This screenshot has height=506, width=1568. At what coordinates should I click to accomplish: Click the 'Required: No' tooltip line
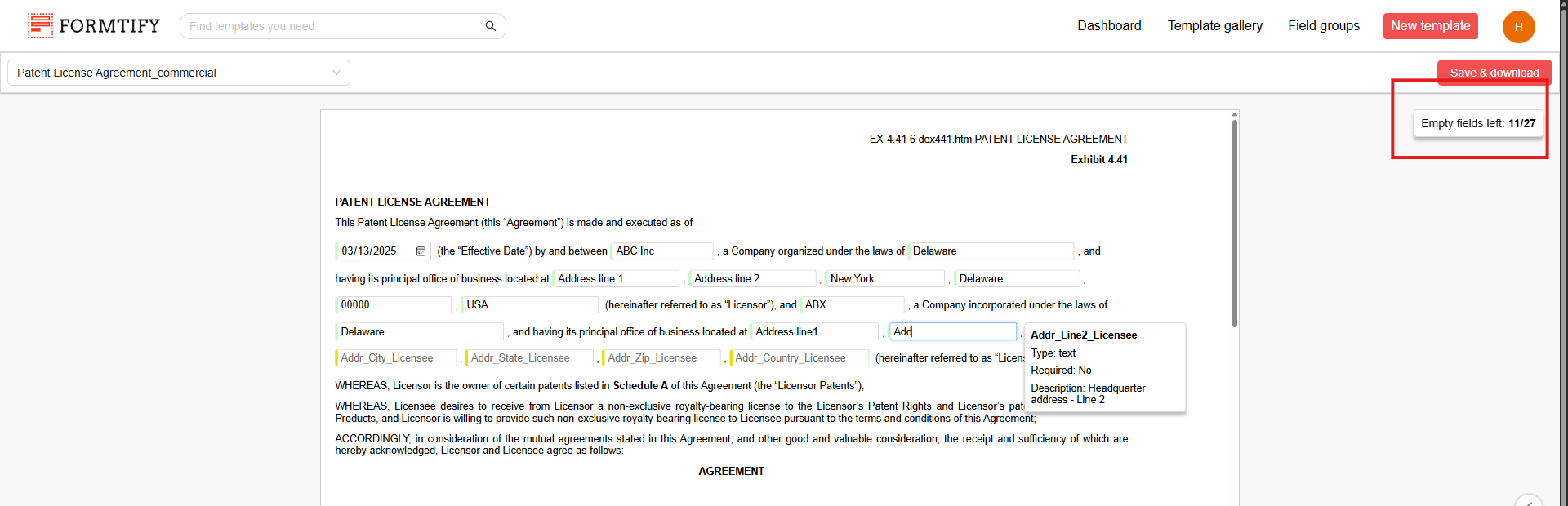coord(1061,371)
